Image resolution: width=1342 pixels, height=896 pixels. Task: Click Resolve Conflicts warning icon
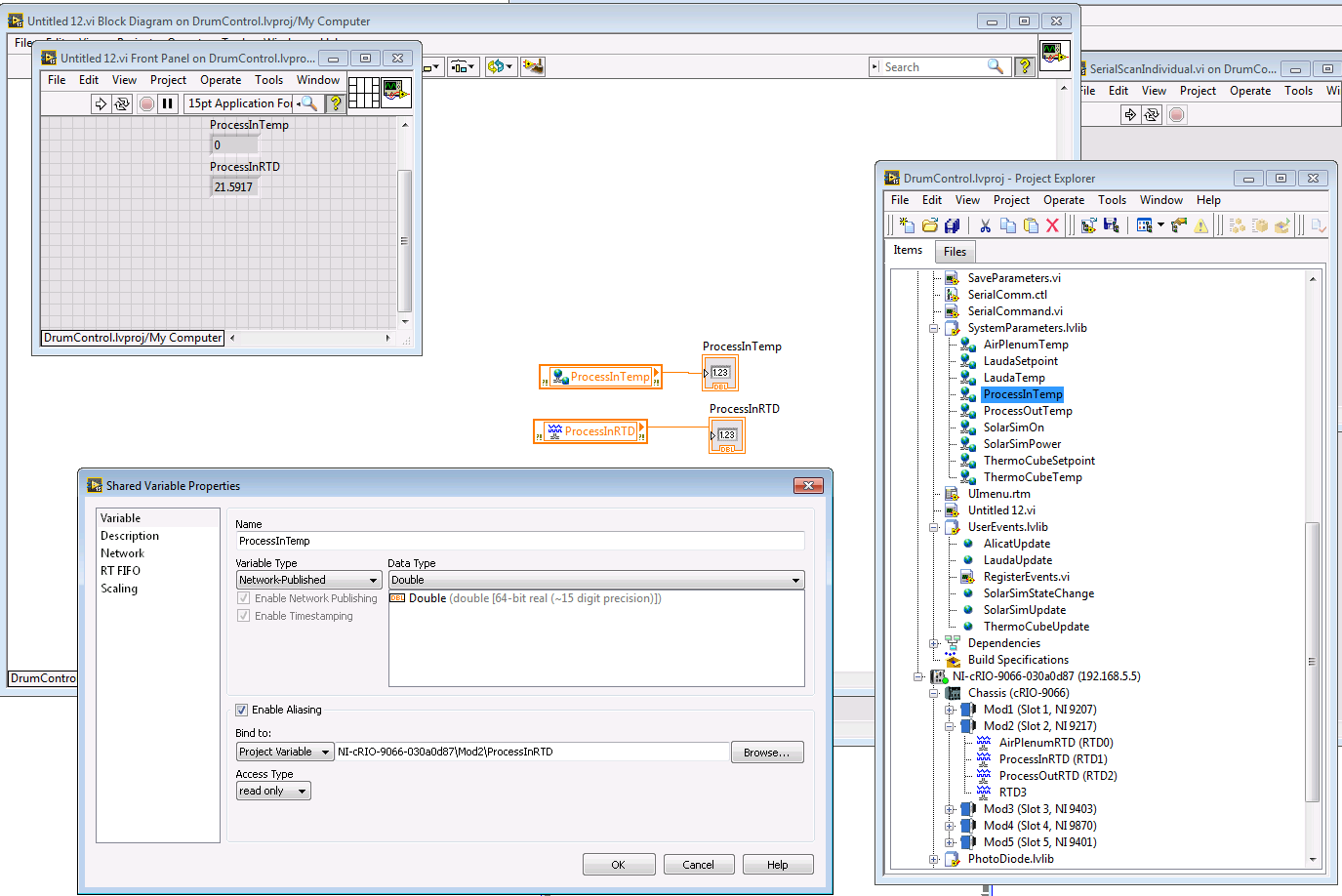[1201, 225]
